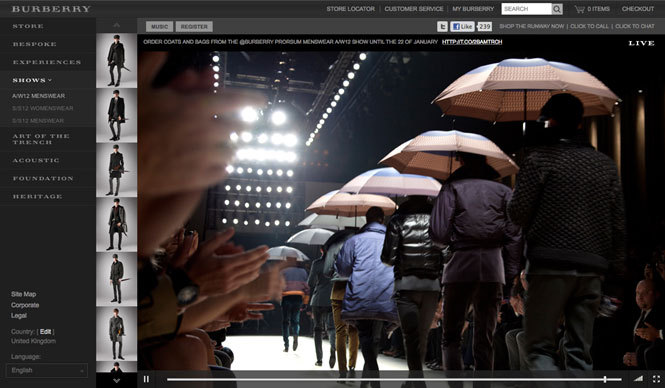This screenshot has width=665, height=388.
Task: Open the Bespoke menu item
Action: (x=34, y=44)
